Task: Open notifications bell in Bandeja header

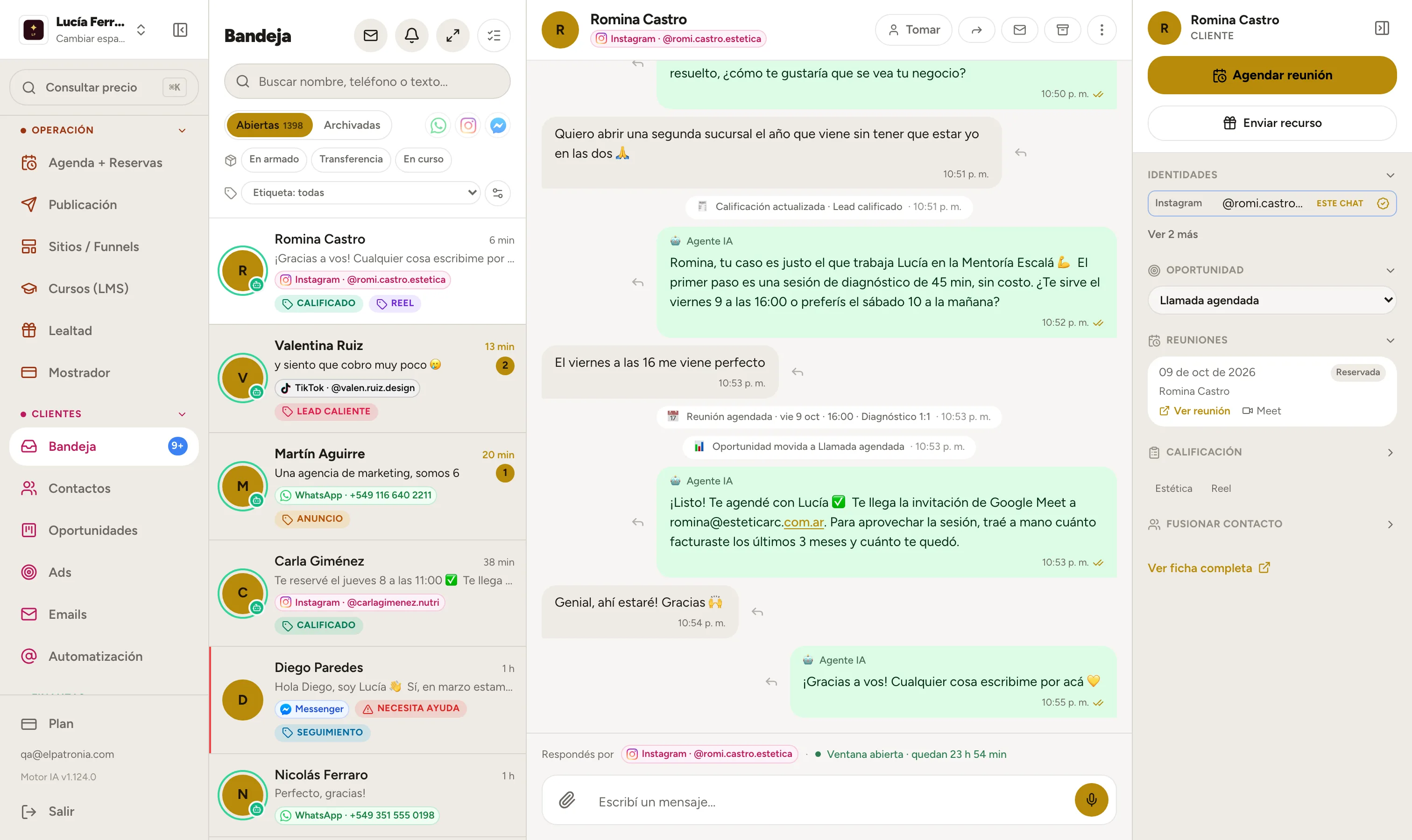Action: pyautogui.click(x=412, y=35)
